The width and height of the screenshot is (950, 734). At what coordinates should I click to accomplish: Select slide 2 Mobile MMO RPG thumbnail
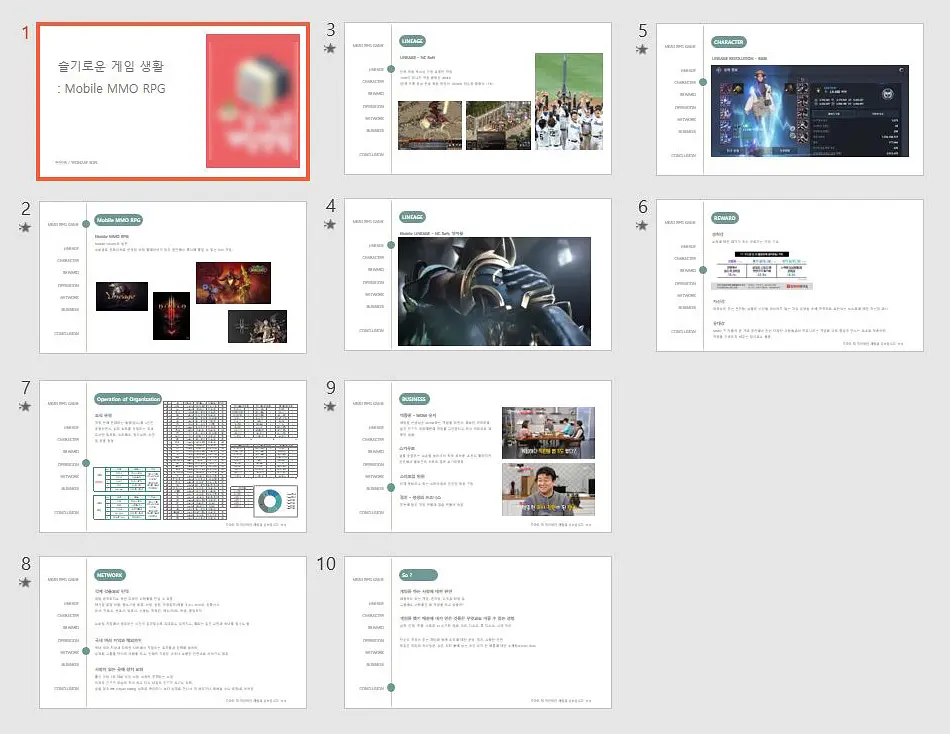point(173,277)
